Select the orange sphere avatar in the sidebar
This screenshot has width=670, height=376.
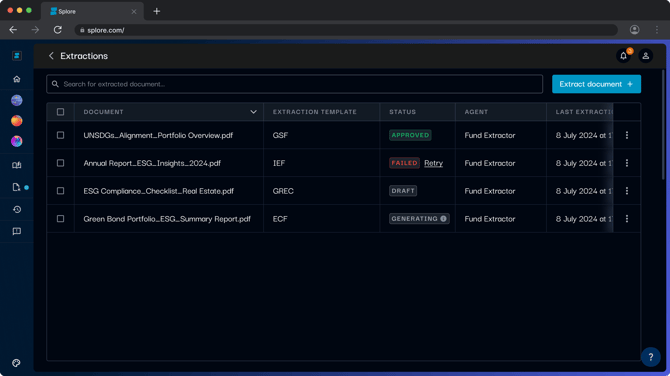tap(17, 120)
